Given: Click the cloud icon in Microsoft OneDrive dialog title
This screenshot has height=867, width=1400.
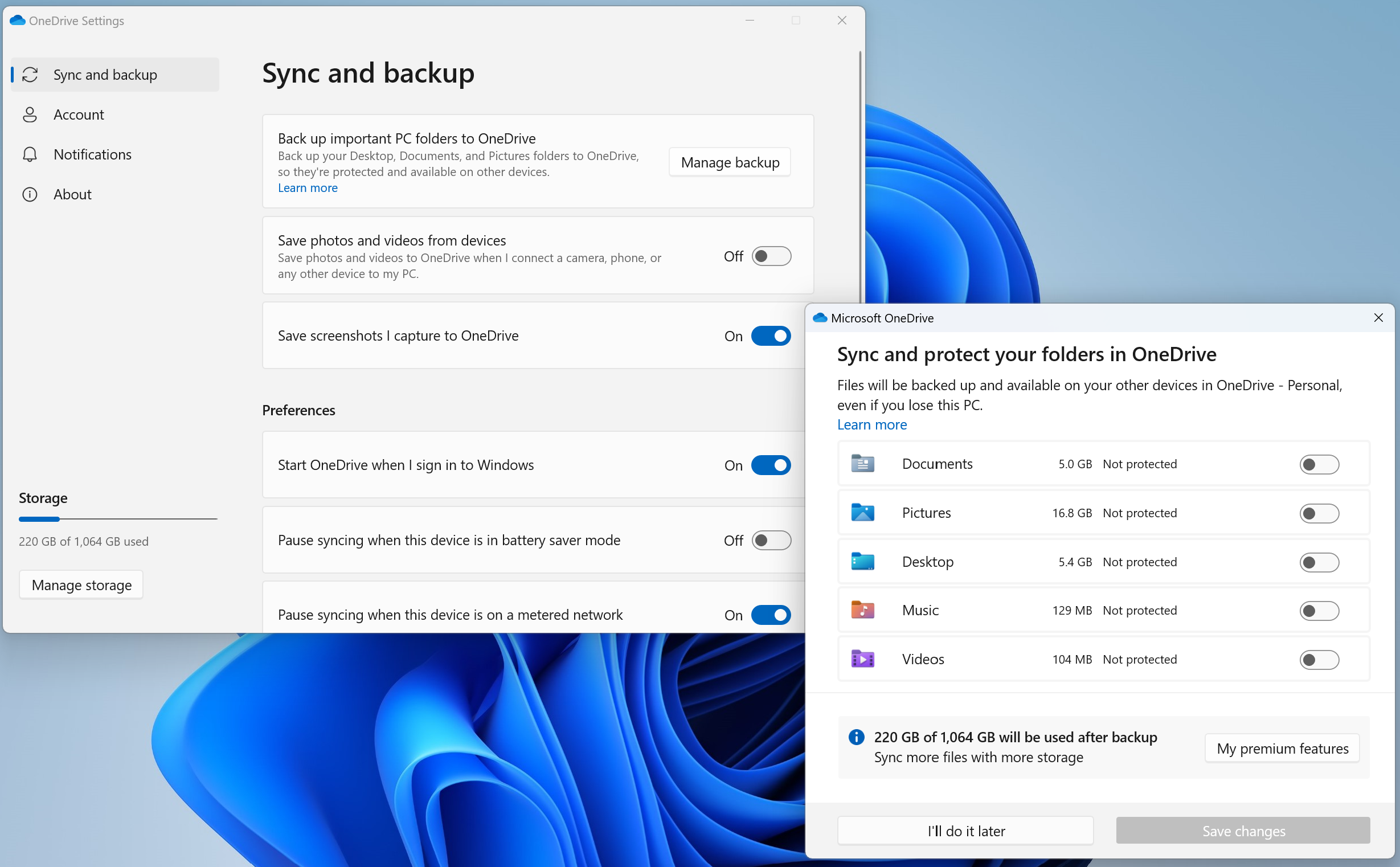Looking at the screenshot, I should [820, 318].
